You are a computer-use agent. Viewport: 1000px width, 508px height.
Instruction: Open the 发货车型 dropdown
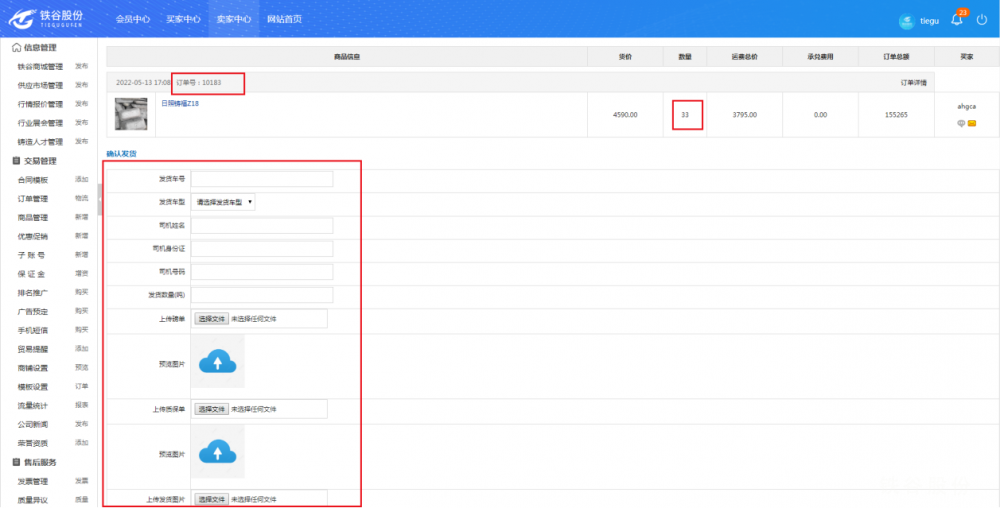225,202
